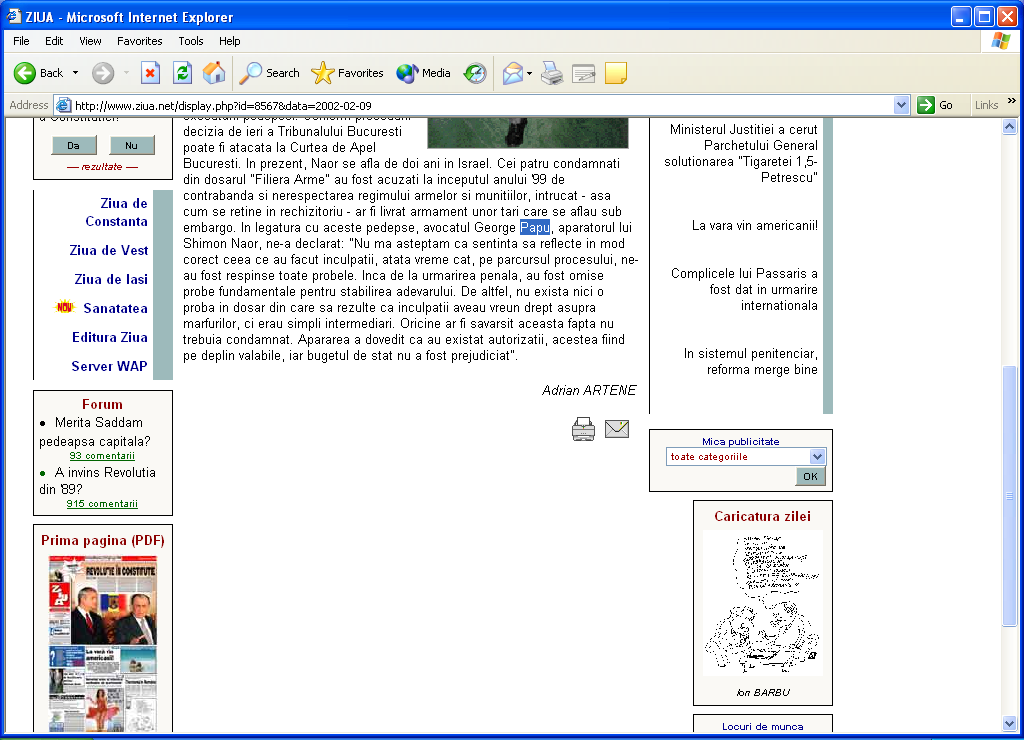This screenshot has width=1028, height=740.
Task: Click the Windows flag logo
Action: click(x=1000, y=41)
